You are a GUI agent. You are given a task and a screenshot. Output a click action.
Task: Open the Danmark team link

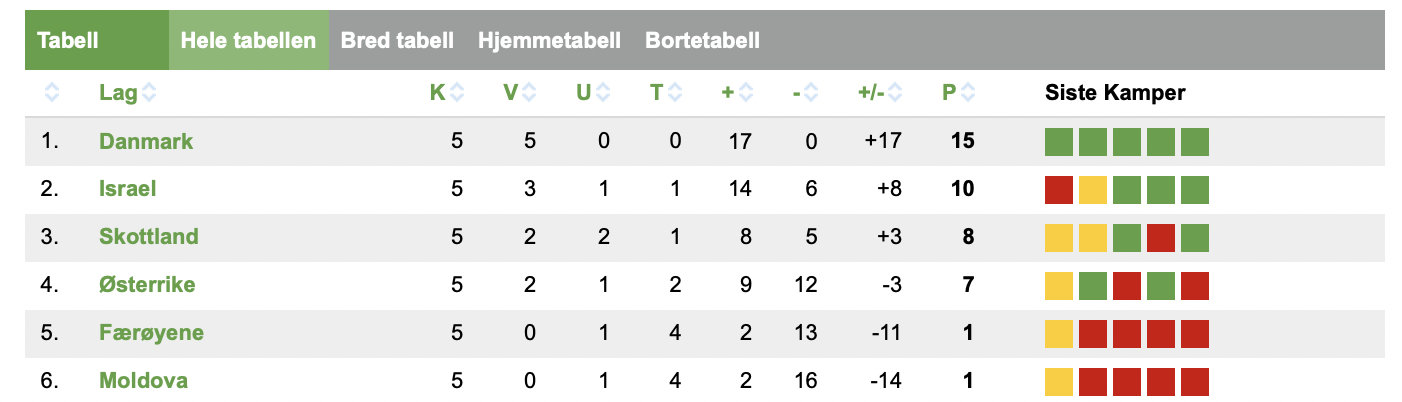pyautogui.click(x=146, y=141)
